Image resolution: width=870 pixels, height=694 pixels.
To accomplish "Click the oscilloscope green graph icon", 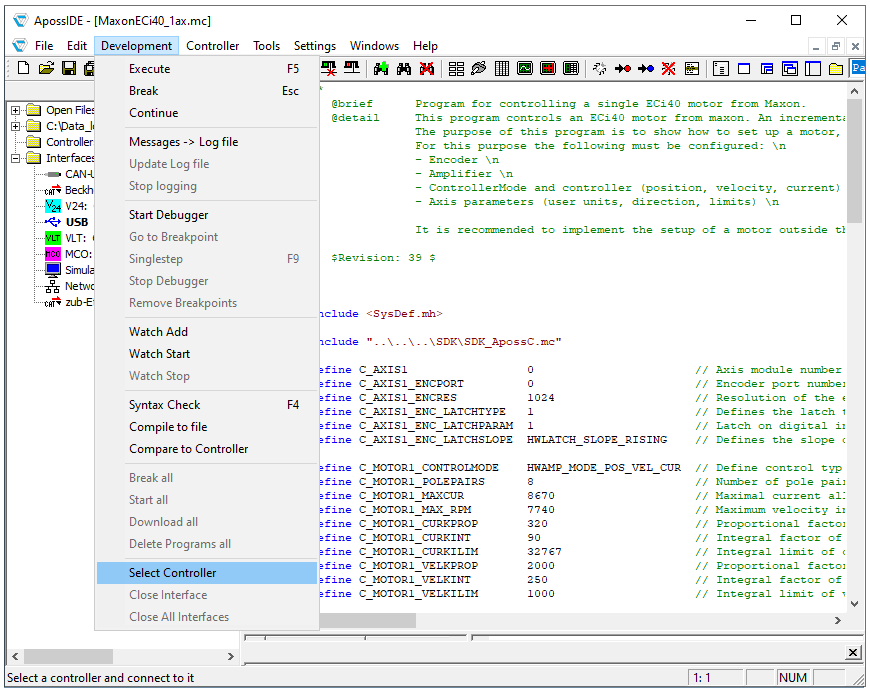I will [x=524, y=69].
